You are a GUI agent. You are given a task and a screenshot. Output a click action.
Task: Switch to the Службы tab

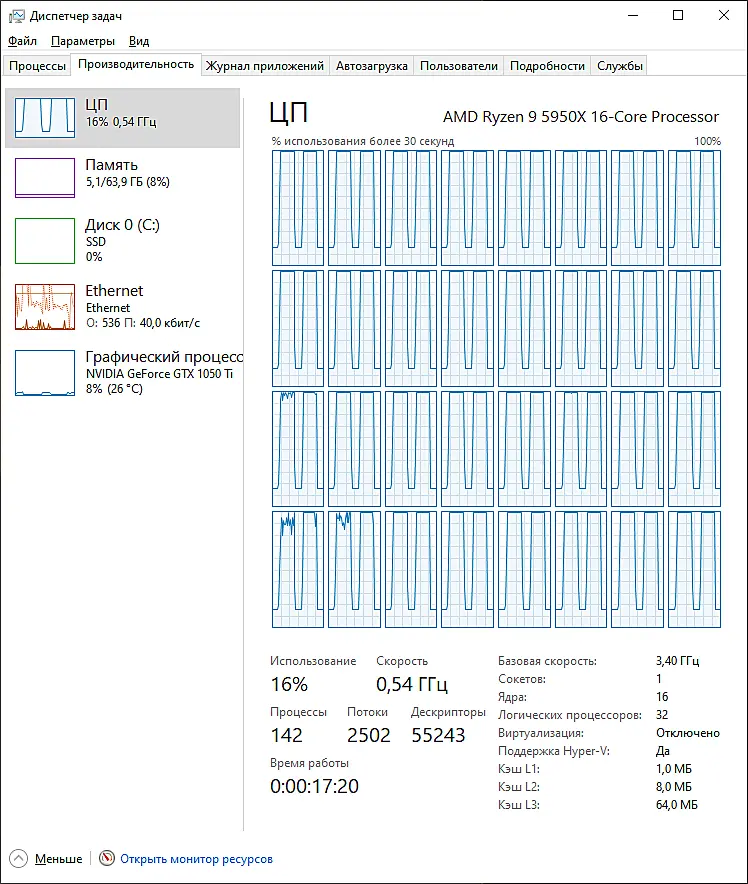click(619, 66)
